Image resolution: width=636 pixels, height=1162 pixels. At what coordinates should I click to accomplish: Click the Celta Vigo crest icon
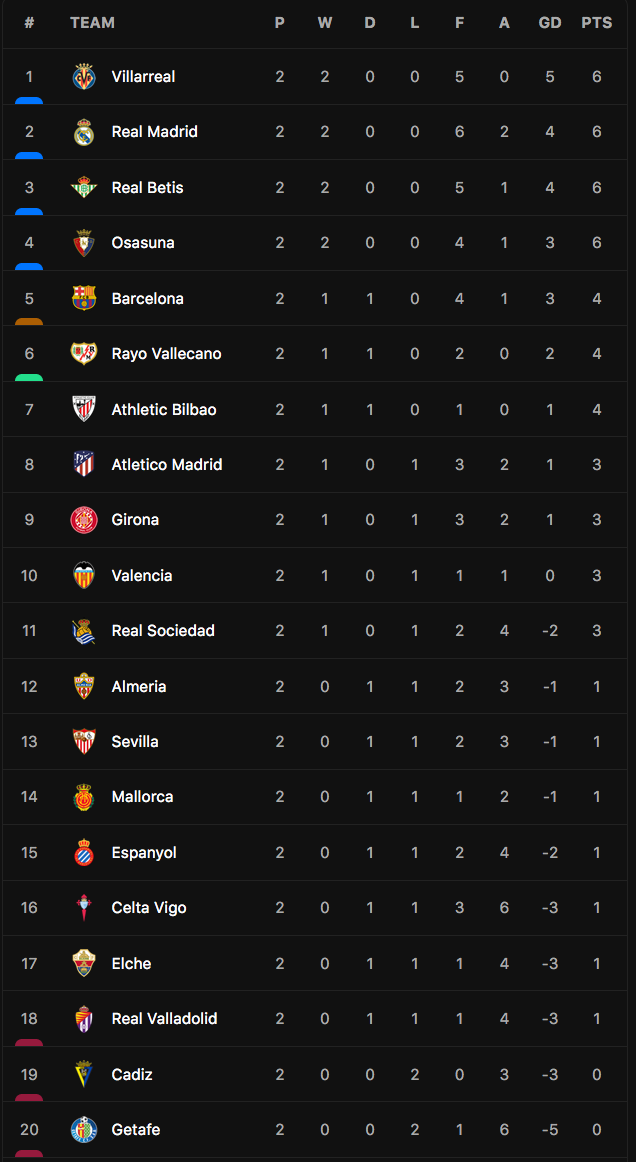tap(84, 908)
